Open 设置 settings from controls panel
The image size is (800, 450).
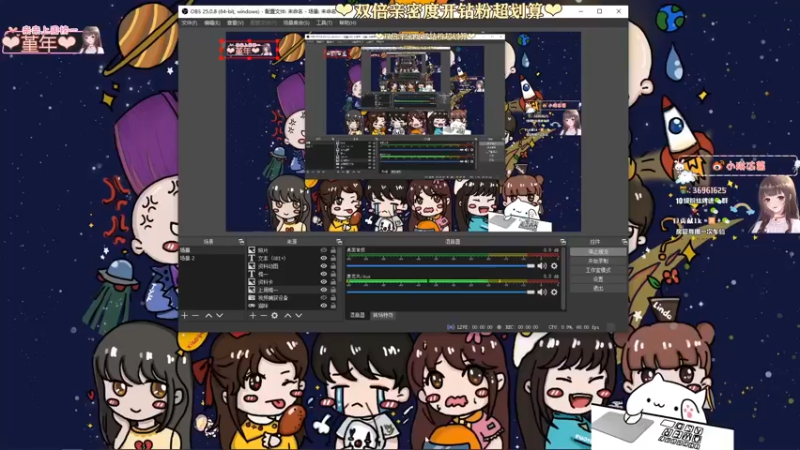pos(598,280)
